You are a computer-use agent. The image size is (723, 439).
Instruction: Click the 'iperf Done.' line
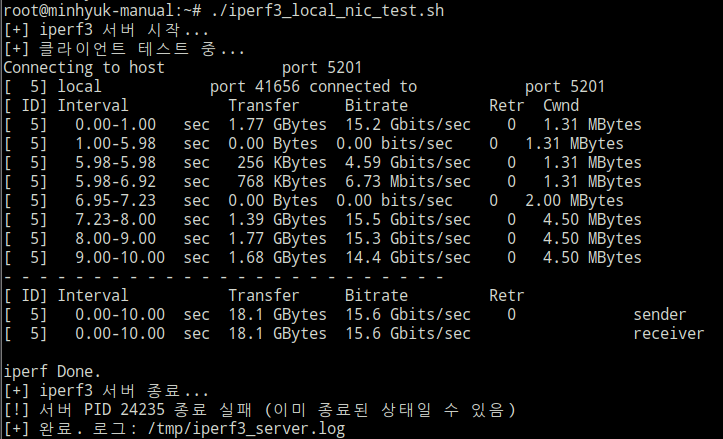pos(52,371)
